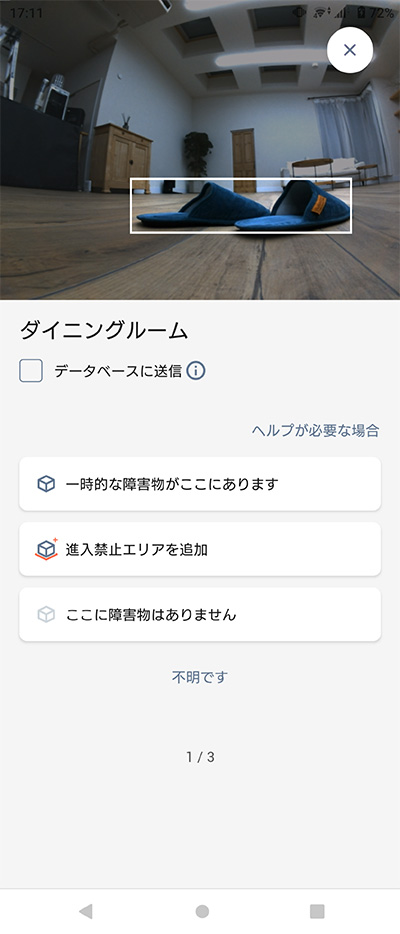Tap the orange no-go zone cube icon
Image resolution: width=400 pixels, height=934 pixels.
click(x=46, y=549)
